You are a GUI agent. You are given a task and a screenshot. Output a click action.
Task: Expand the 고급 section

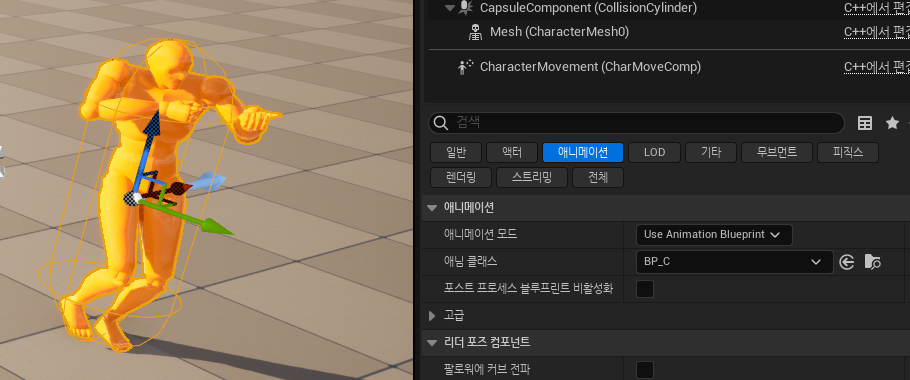coord(431,316)
